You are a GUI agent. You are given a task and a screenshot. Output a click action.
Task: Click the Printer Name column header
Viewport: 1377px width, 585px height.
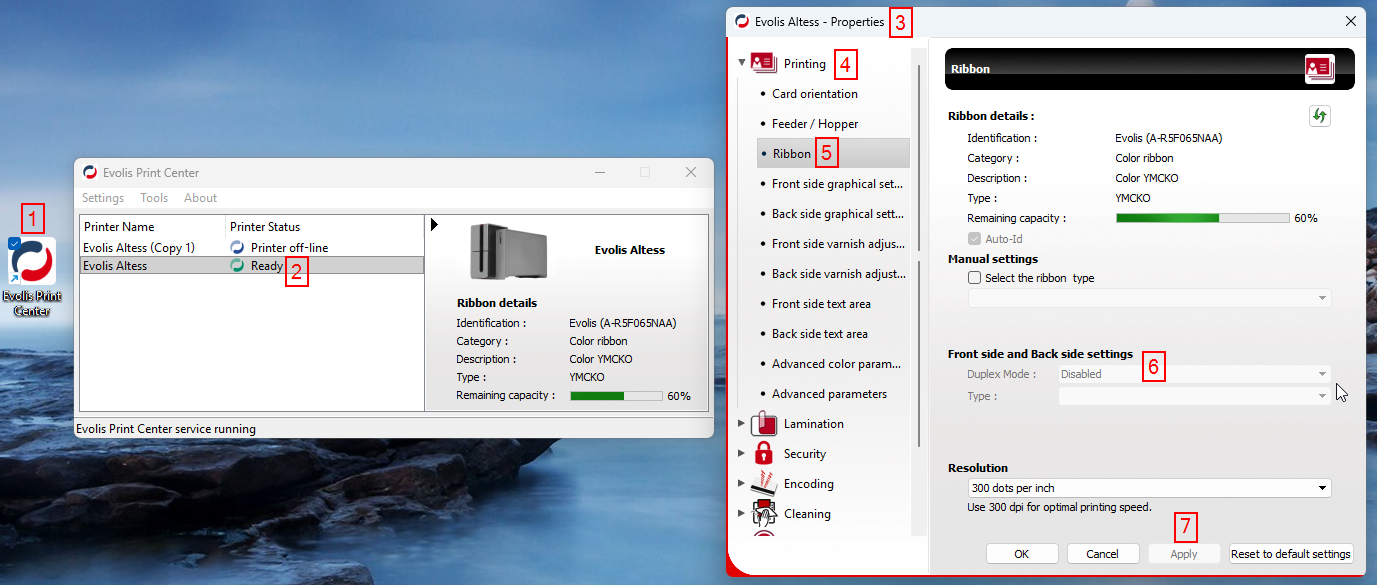(x=119, y=227)
